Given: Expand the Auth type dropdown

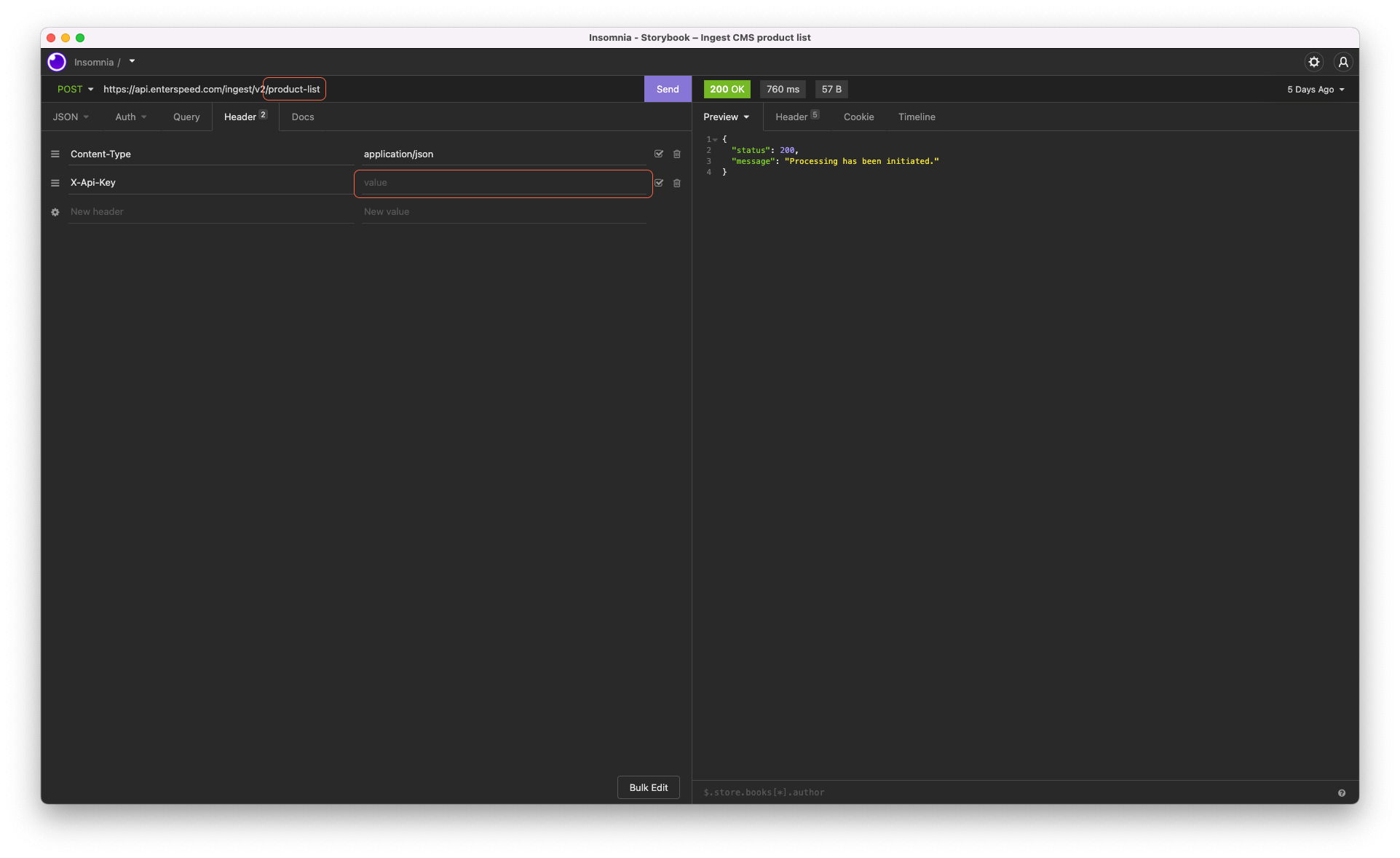Looking at the screenshot, I should pos(131,117).
